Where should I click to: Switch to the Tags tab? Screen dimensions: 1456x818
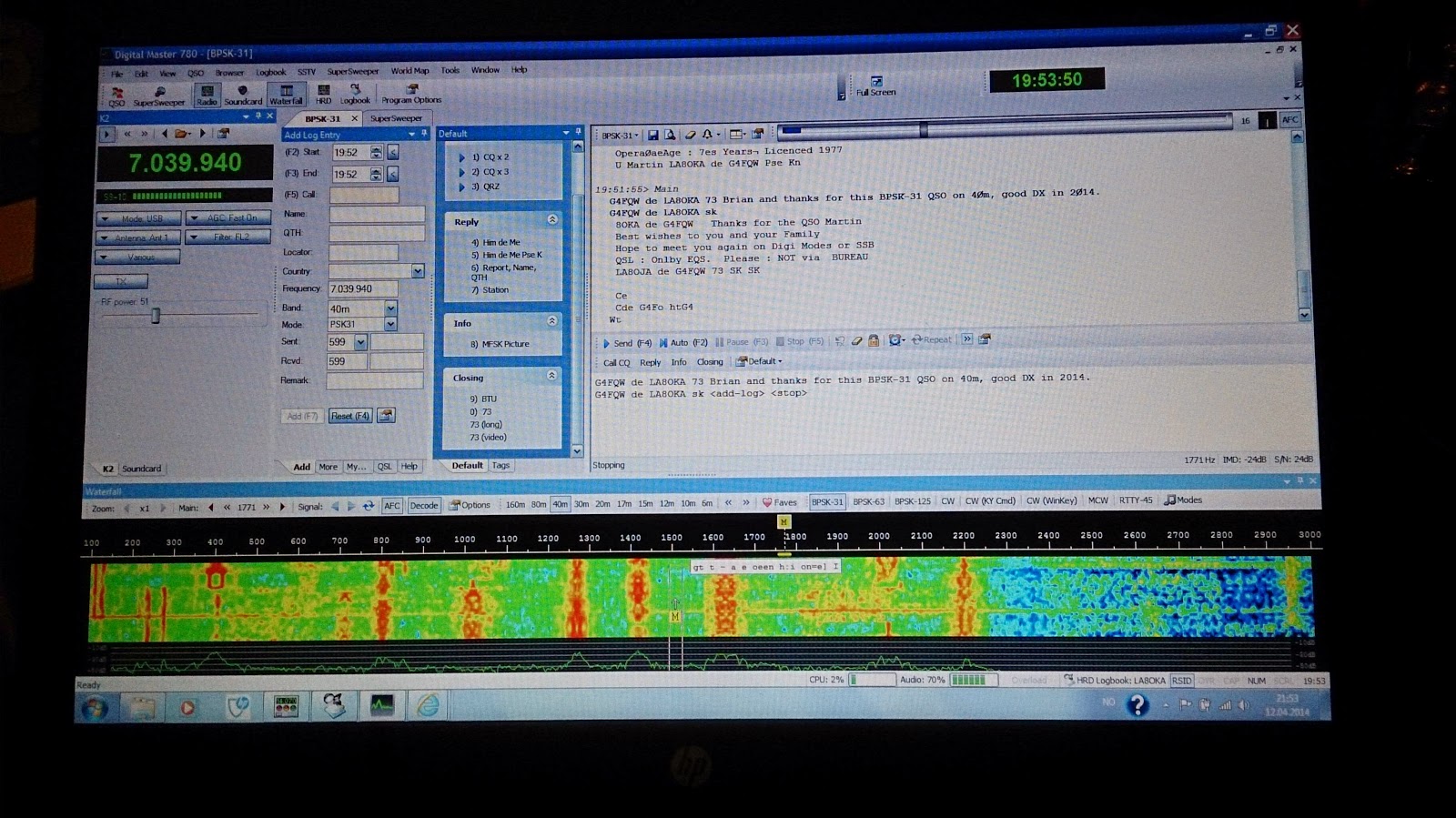point(501,465)
